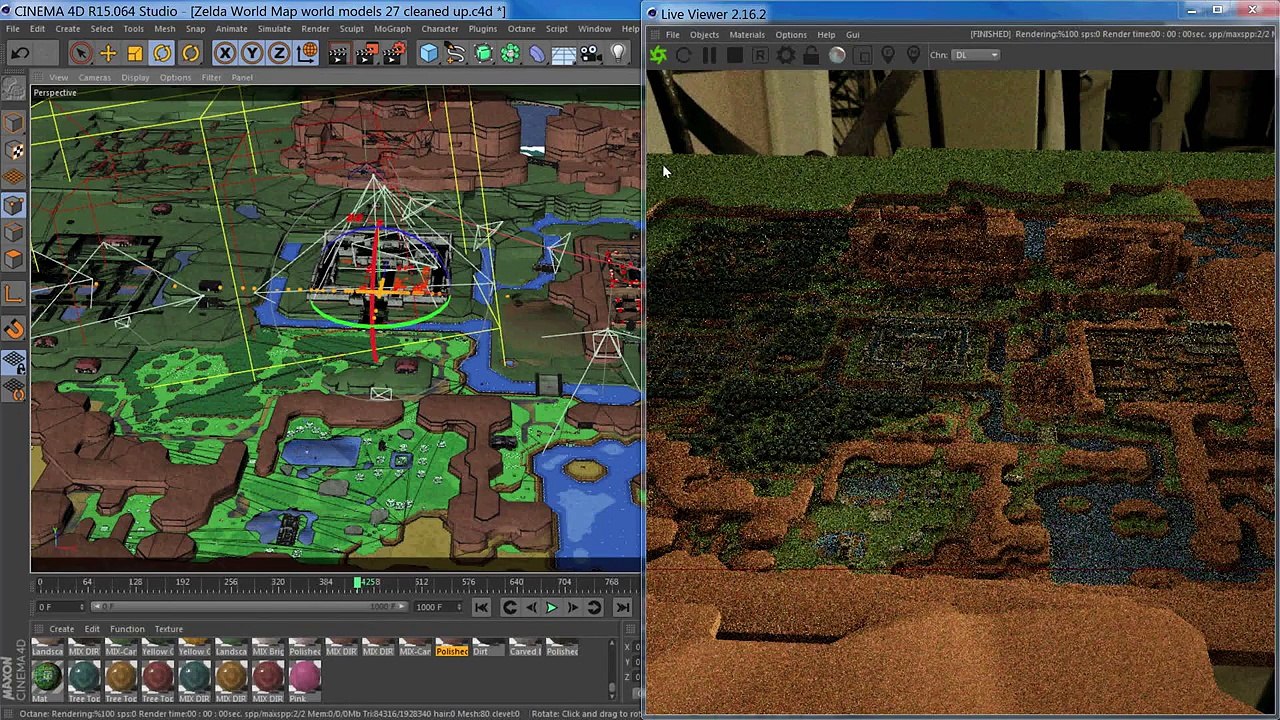The image size is (1280, 720).
Task: Go to start of timeline
Action: click(x=481, y=607)
